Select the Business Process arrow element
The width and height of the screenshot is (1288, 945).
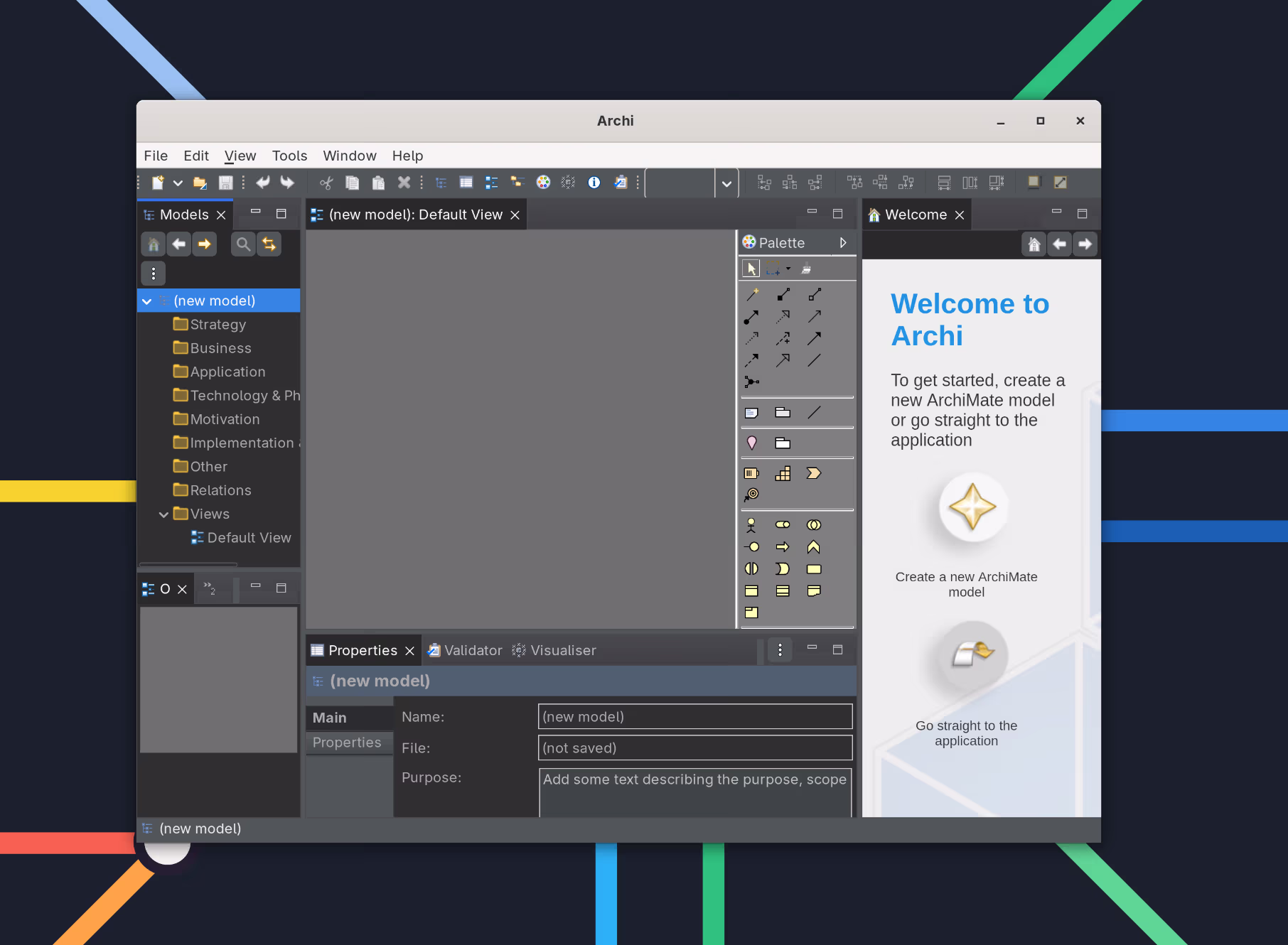pyautogui.click(x=783, y=547)
